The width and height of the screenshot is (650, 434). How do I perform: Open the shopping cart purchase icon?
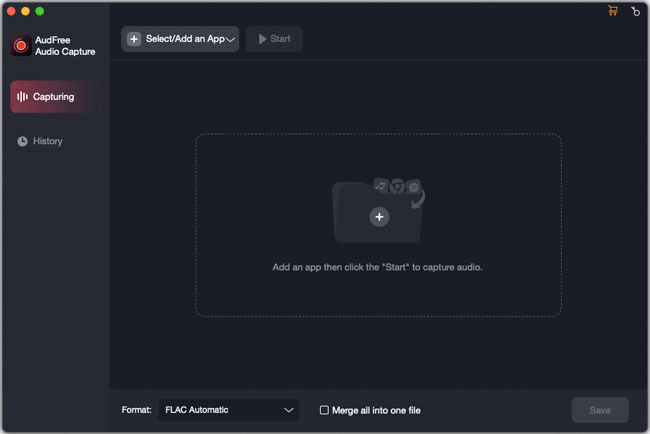coord(613,11)
